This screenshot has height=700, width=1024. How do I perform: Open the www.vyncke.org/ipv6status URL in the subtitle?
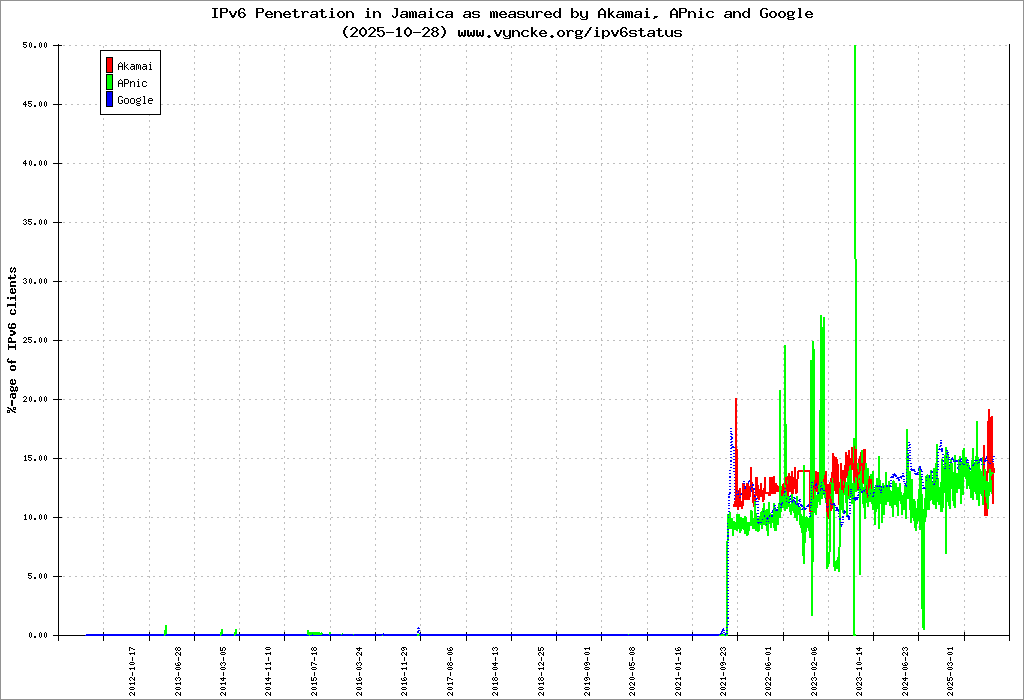pyautogui.click(x=569, y=32)
